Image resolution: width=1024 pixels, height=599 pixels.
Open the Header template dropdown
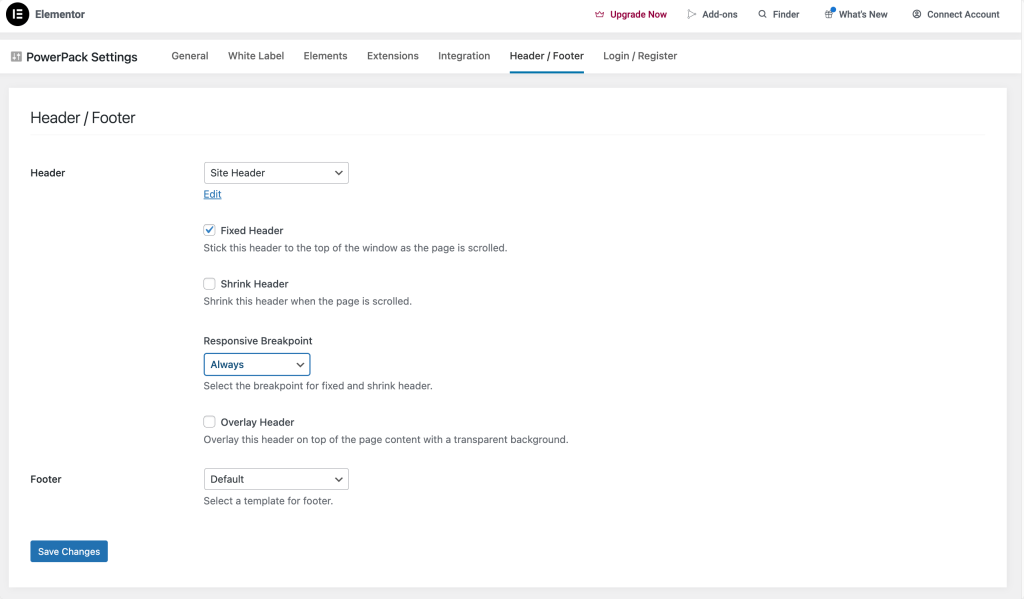coord(276,173)
